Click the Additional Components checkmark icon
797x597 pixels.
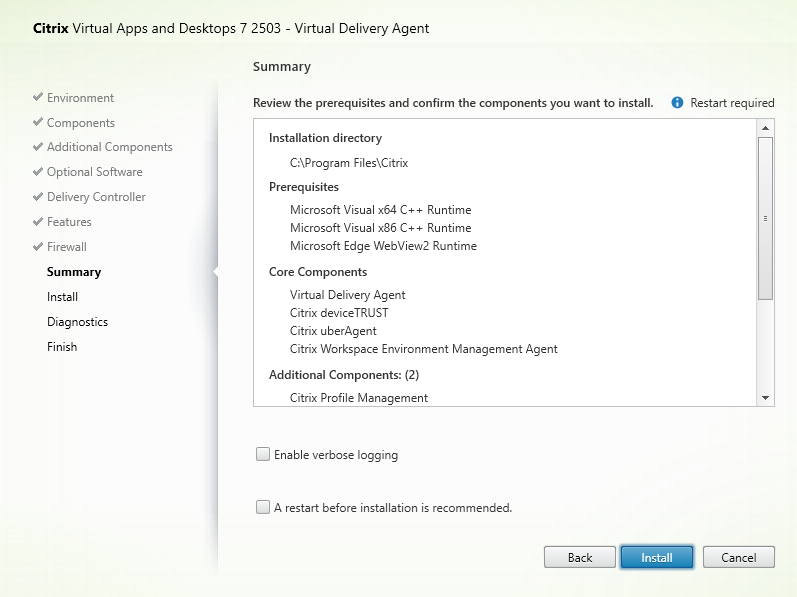pyautogui.click(x=38, y=147)
